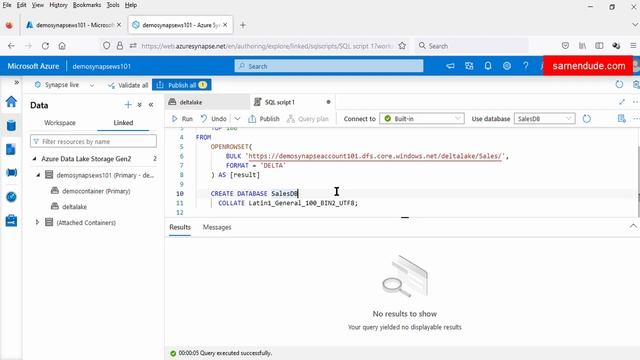The image size is (640, 360).
Task: Open the File menu in Firefox
Action: click(7, 5)
